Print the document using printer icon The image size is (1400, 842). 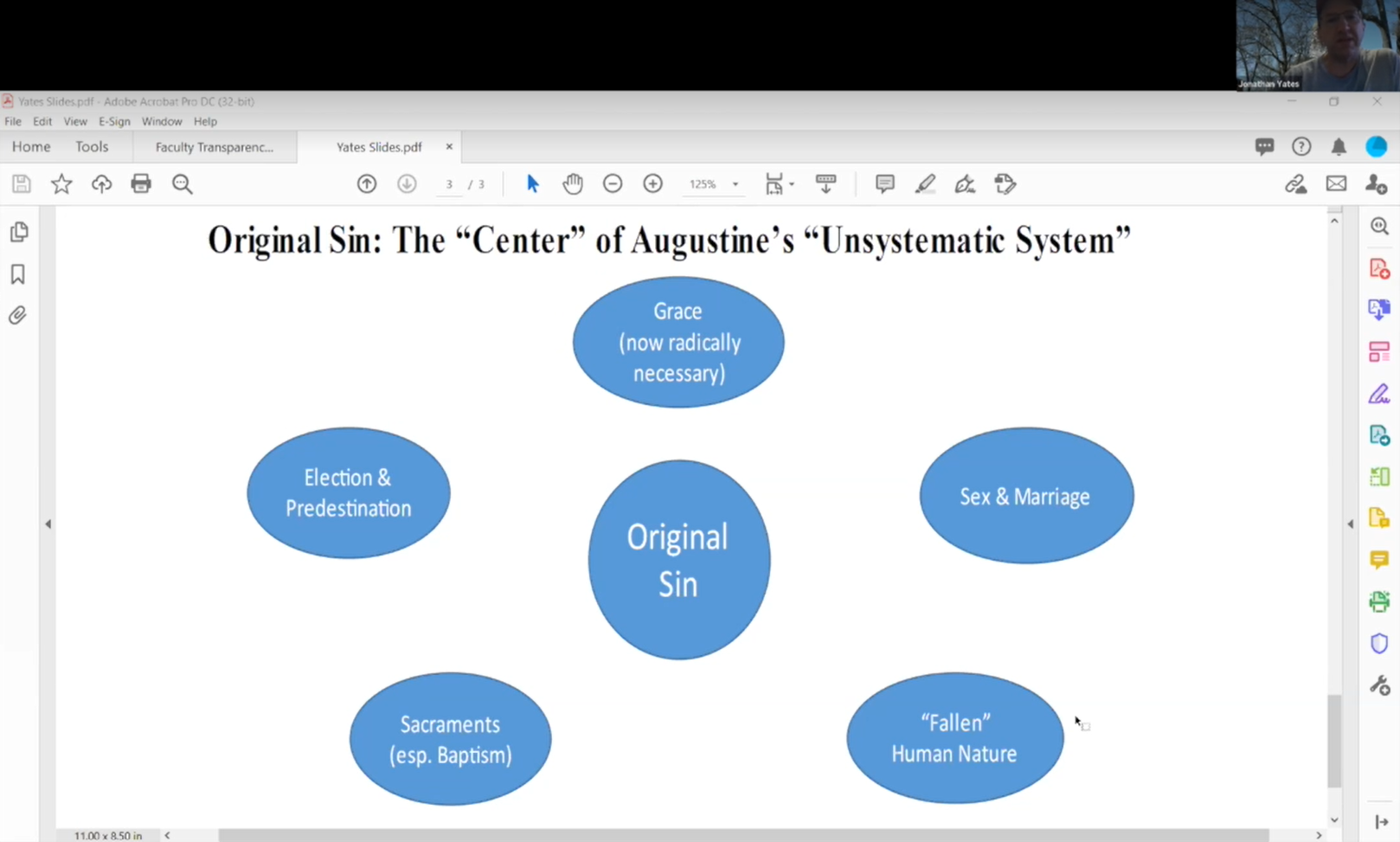(141, 183)
